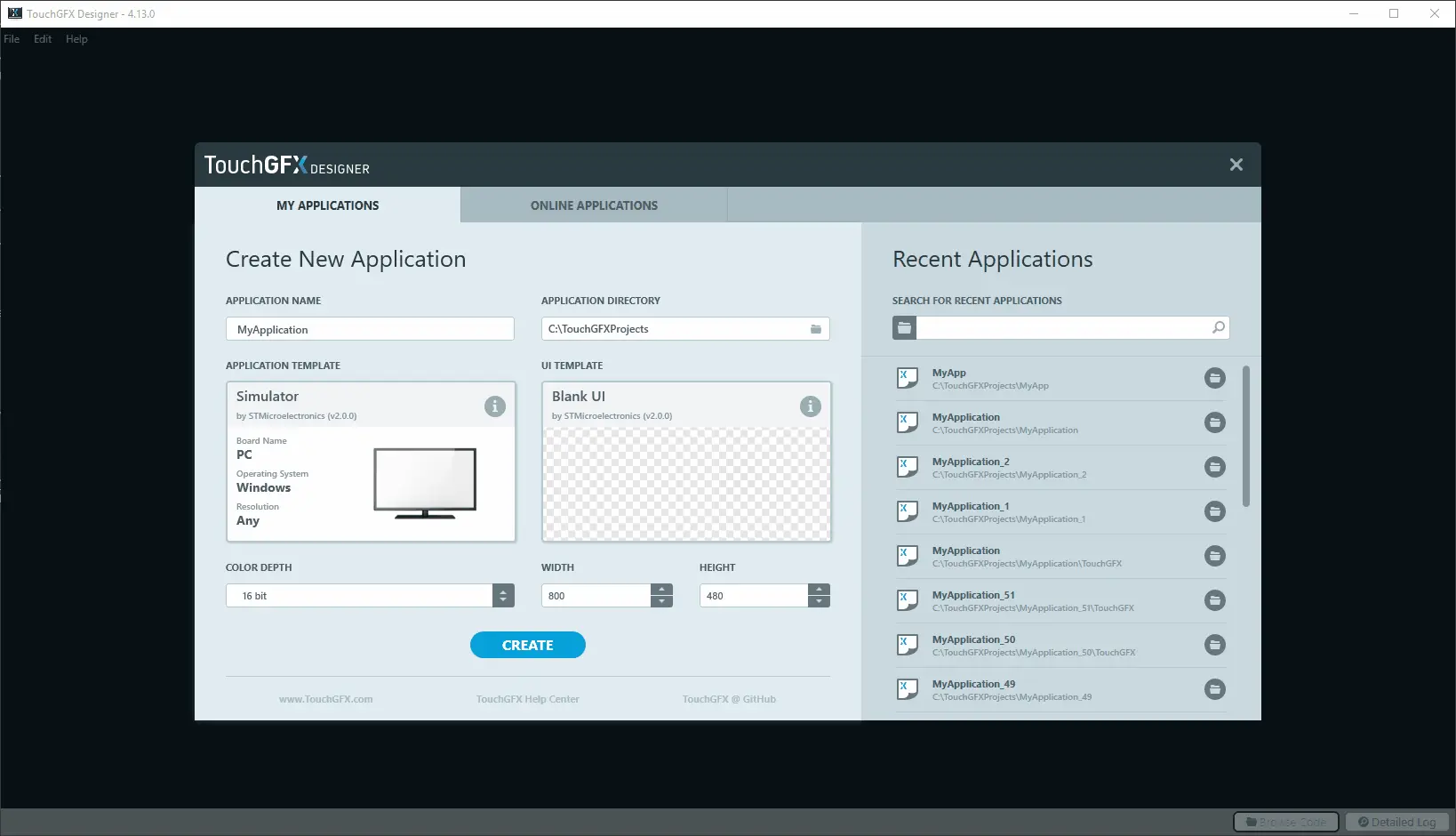Screen dimensions: 1456x836
Task: Close the TouchGFX Designer start dialog
Action: coord(1236,165)
